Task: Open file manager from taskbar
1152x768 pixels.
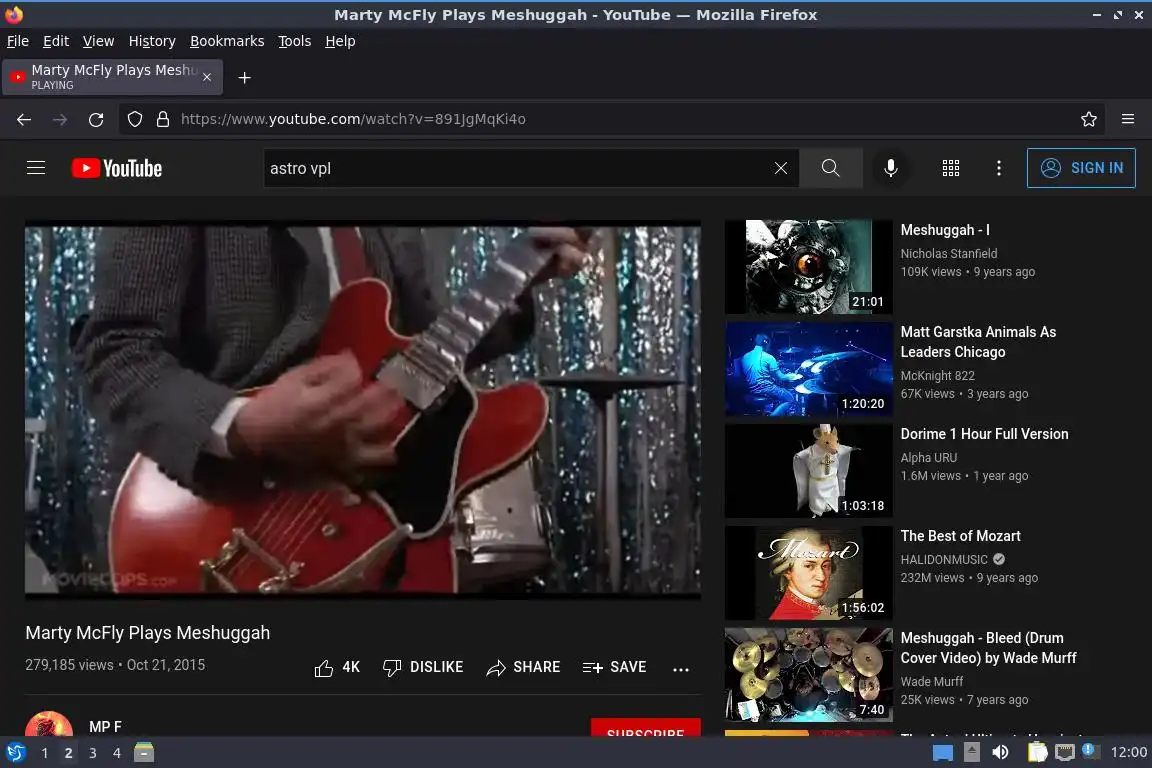Action: pyautogui.click(x=144, y=753)
